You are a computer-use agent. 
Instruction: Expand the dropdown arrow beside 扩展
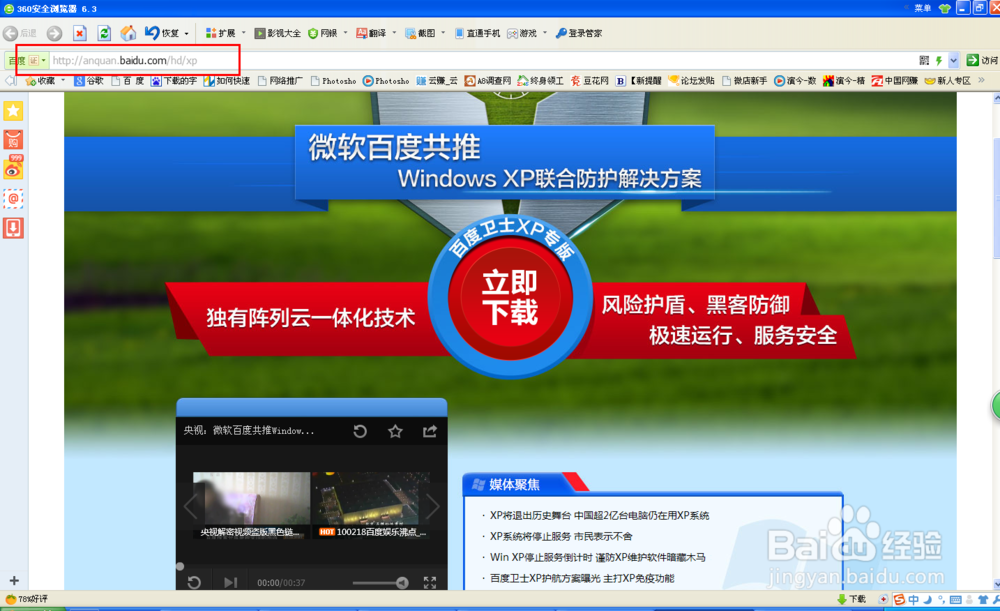(x=244, y=33)
